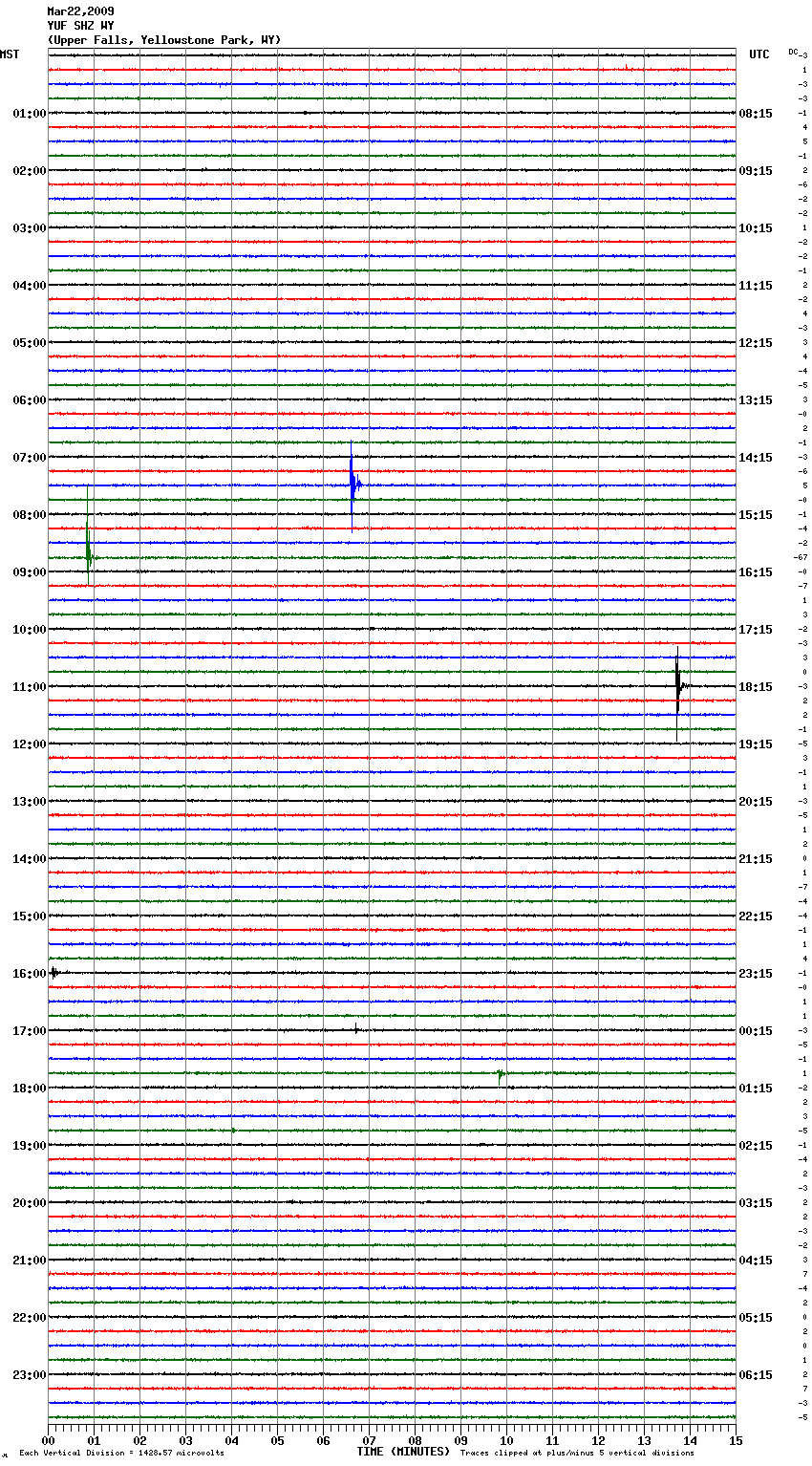812x1466 pixels.
Task: Click the "11:00" MST time label
Action: 30,687
